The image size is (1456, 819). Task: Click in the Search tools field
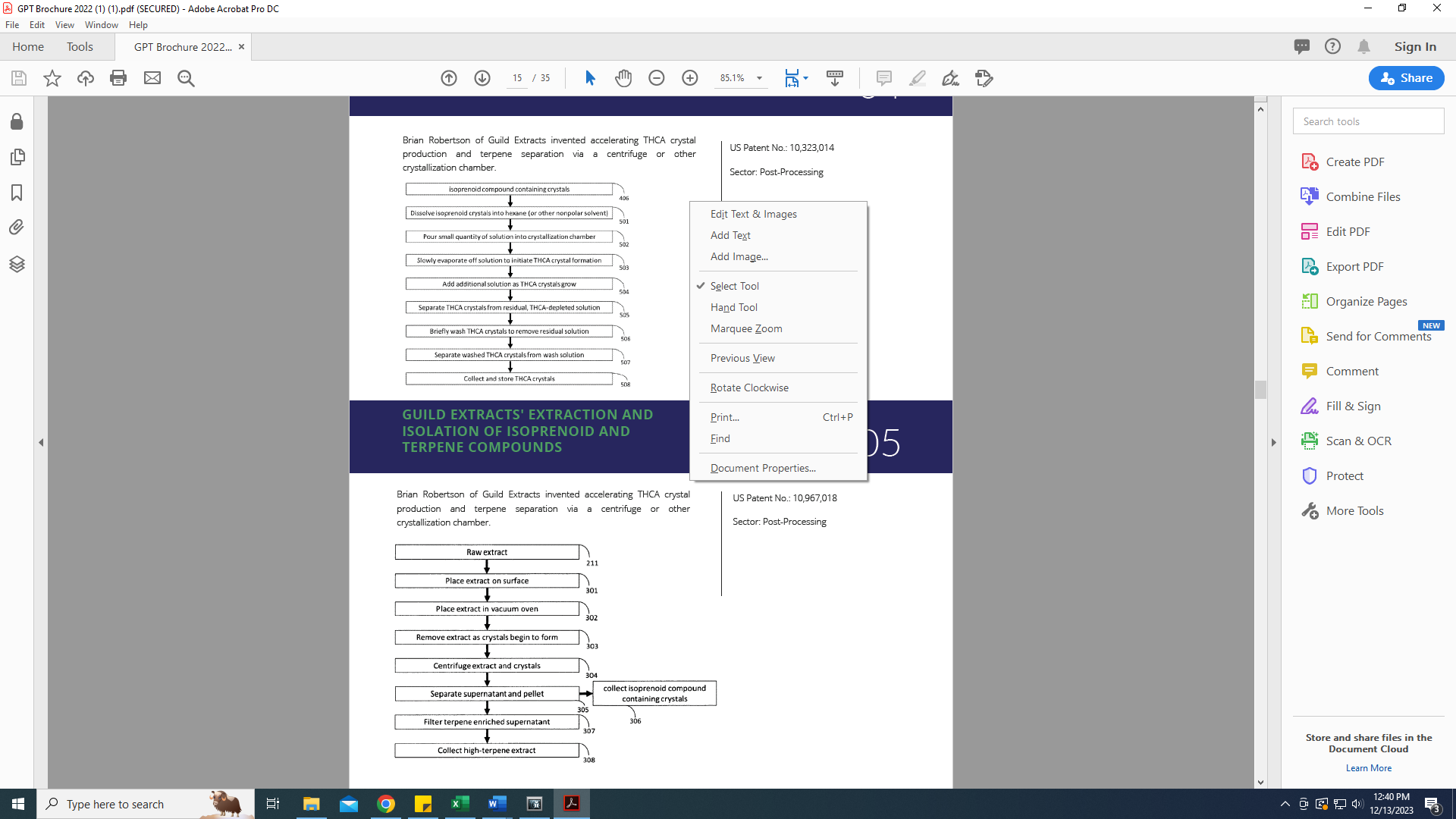click(x=1368, y=121)
